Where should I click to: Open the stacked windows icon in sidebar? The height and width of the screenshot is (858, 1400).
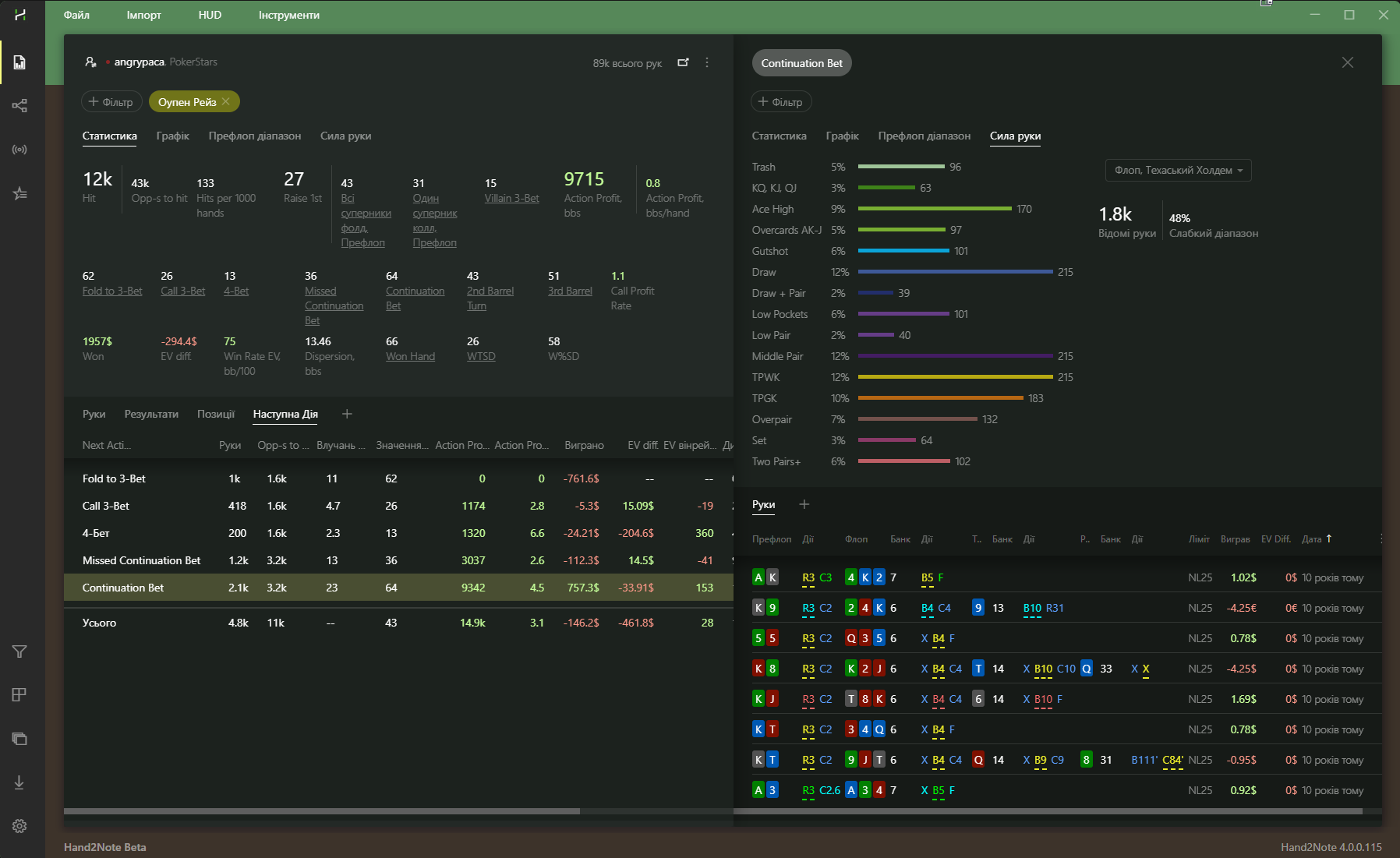coord(19,739)
